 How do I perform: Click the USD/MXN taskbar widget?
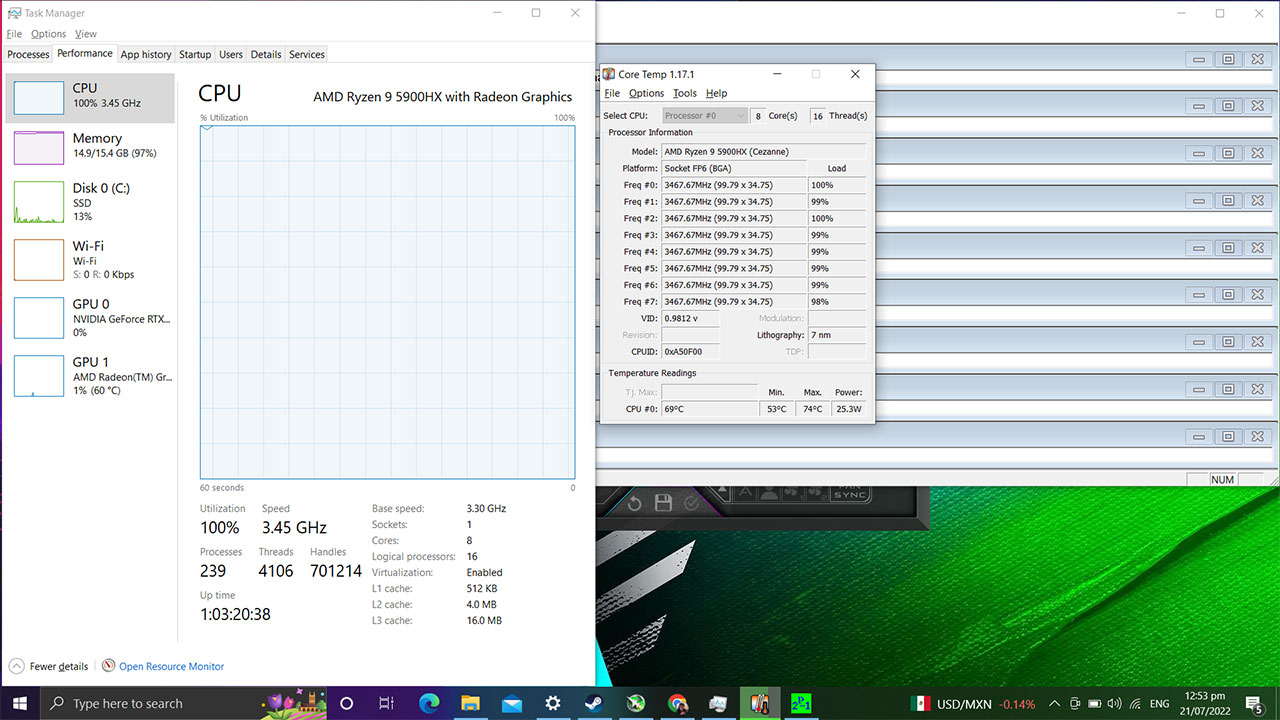click(973, 704)
